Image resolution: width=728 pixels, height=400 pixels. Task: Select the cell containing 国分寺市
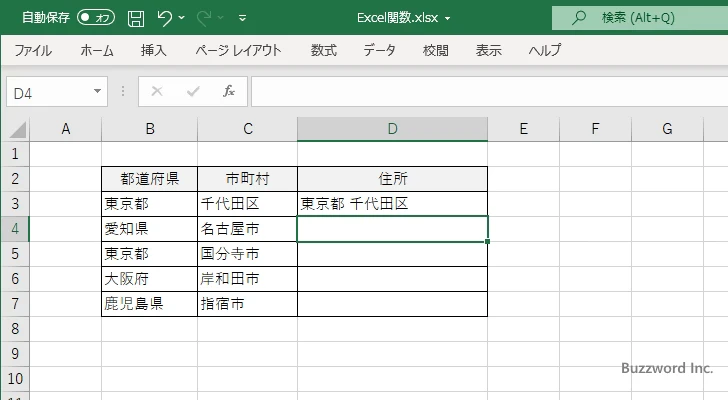pyautogui.click(x=247, y=254)
